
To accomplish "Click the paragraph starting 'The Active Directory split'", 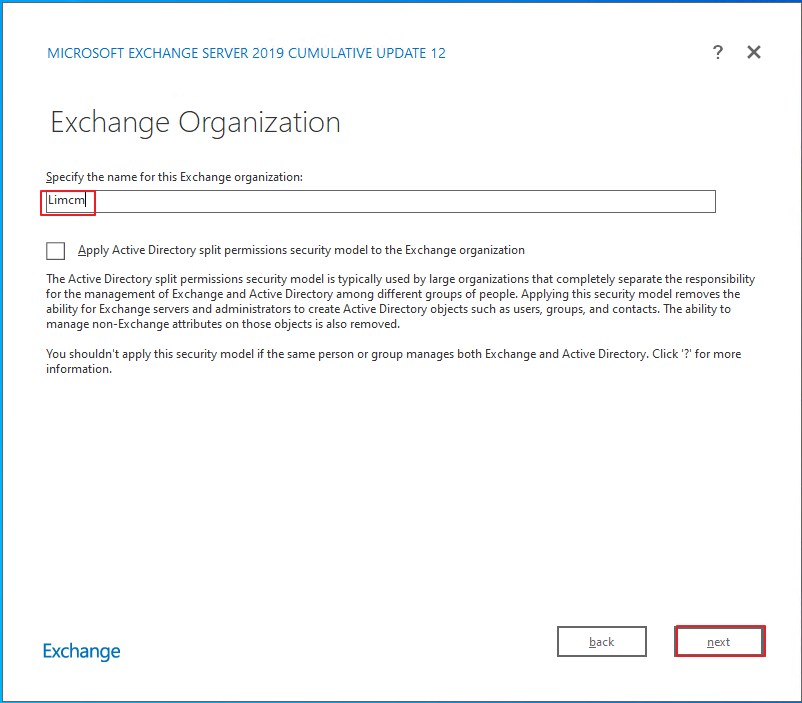I will (x=400, y=301).
